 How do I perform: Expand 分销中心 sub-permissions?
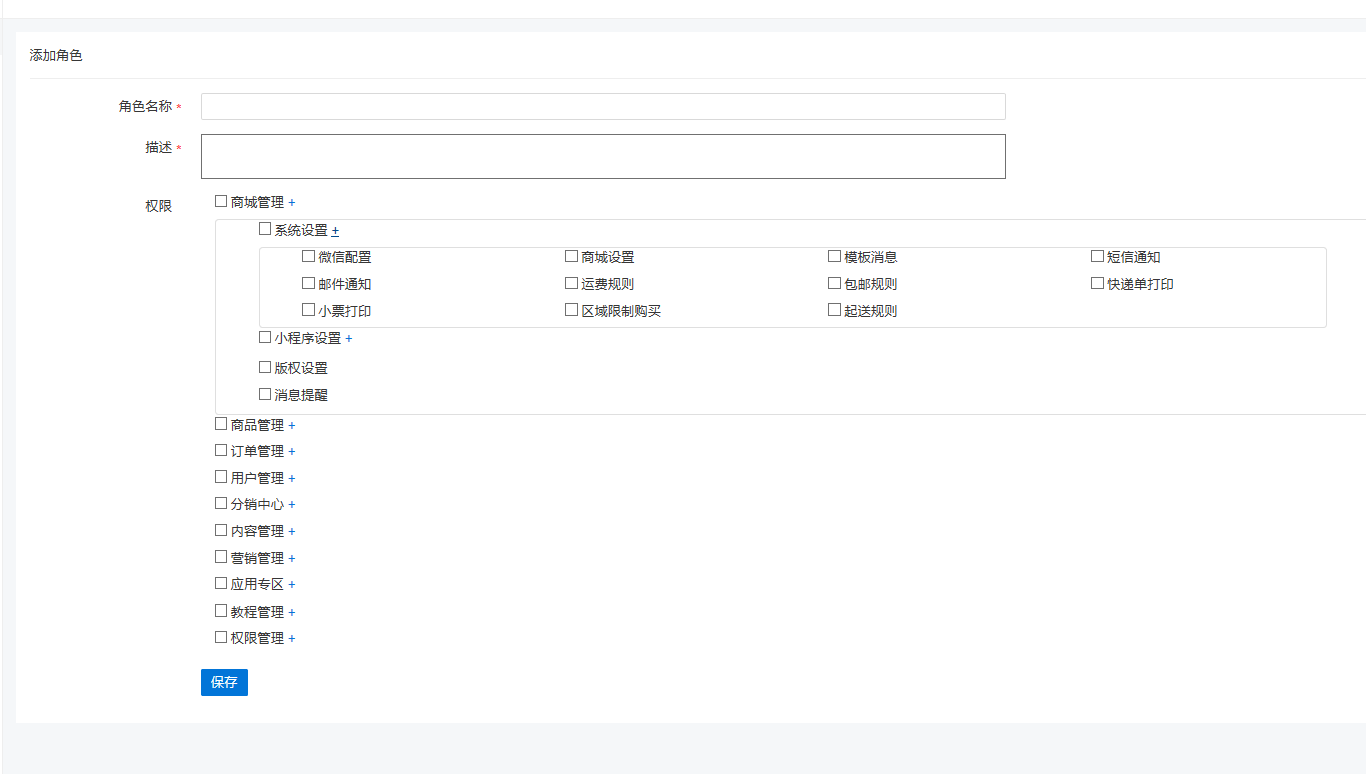(292, 505)
